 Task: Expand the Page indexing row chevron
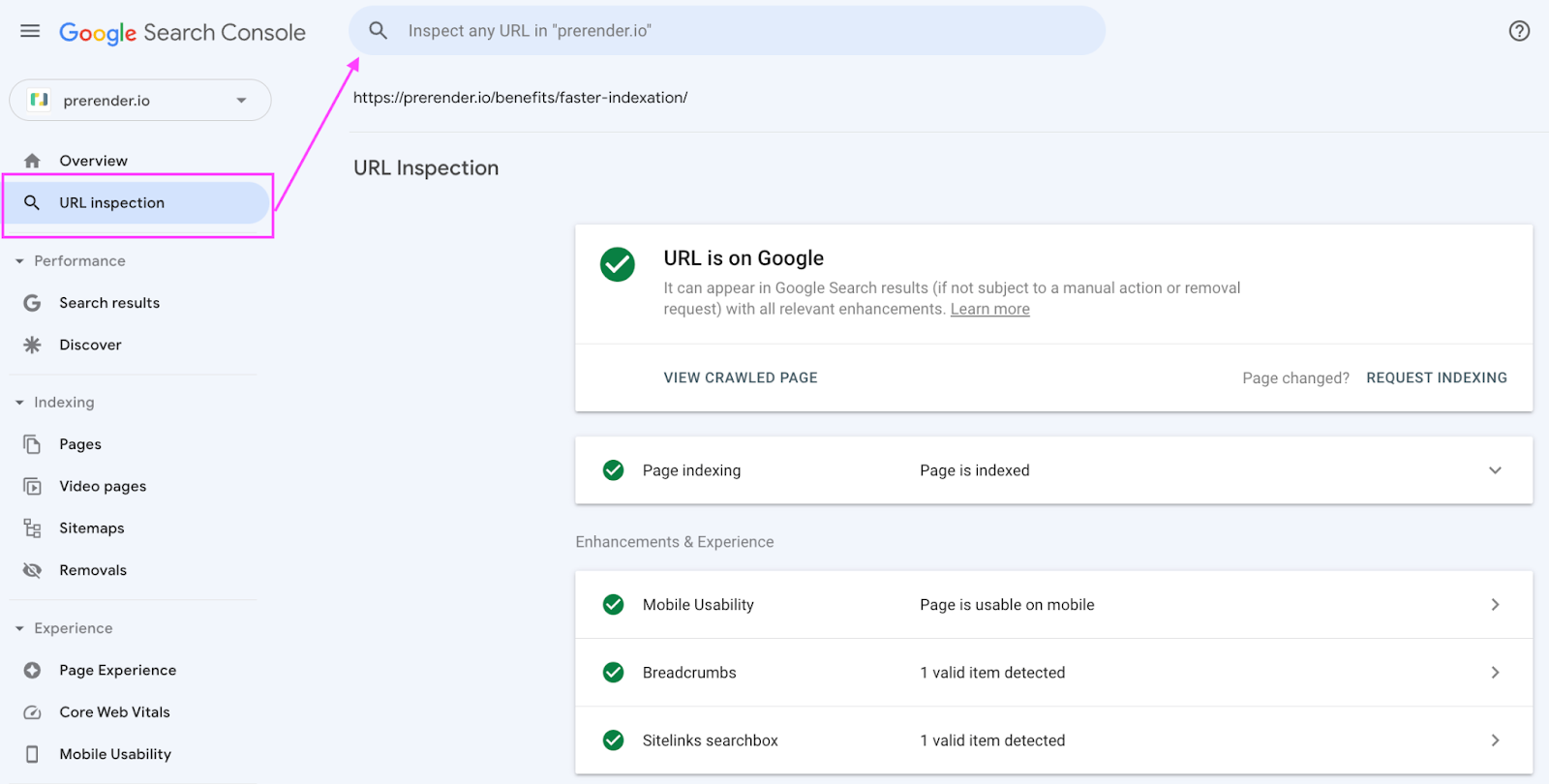point(1495,470)
